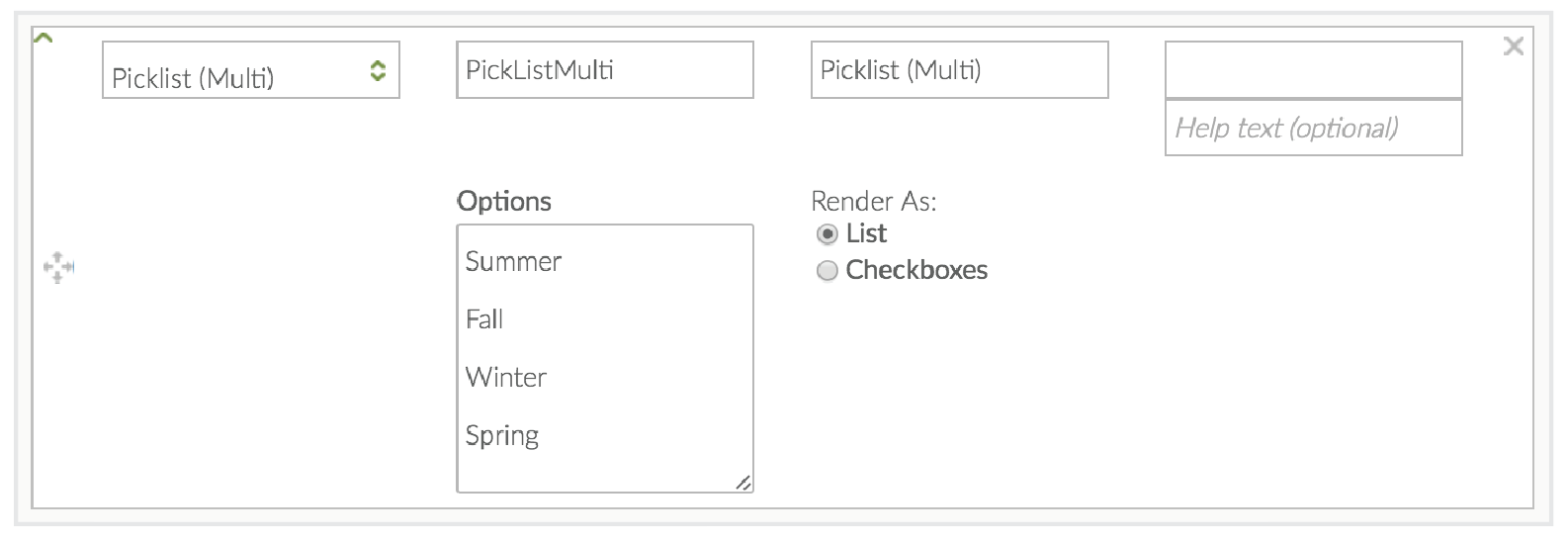The height and width of the screenshot is (542, 1568).
Task: Select the List radio button
Action: coord(828,234)
